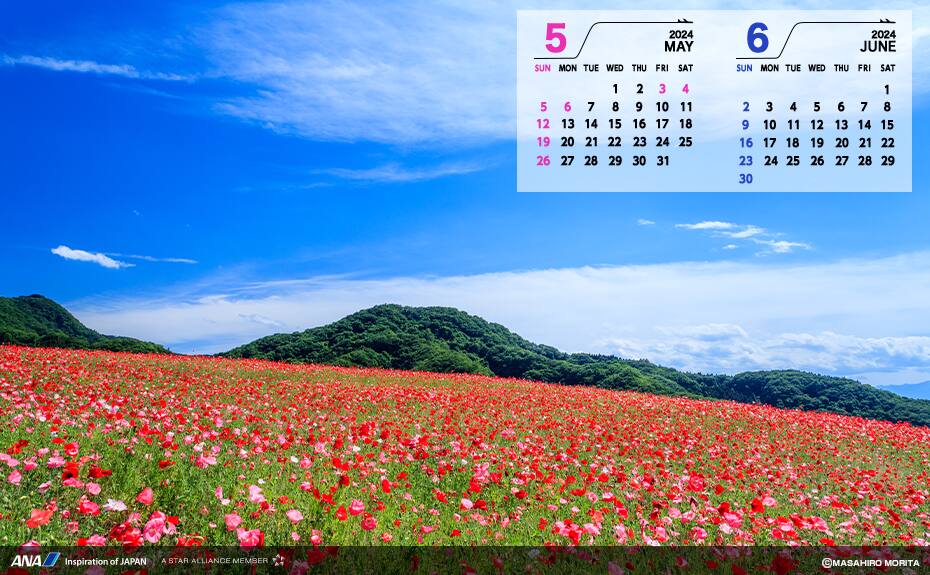930x575 pixels.
Task: Select the JUNE month label
Action: (x=877, y=47)
